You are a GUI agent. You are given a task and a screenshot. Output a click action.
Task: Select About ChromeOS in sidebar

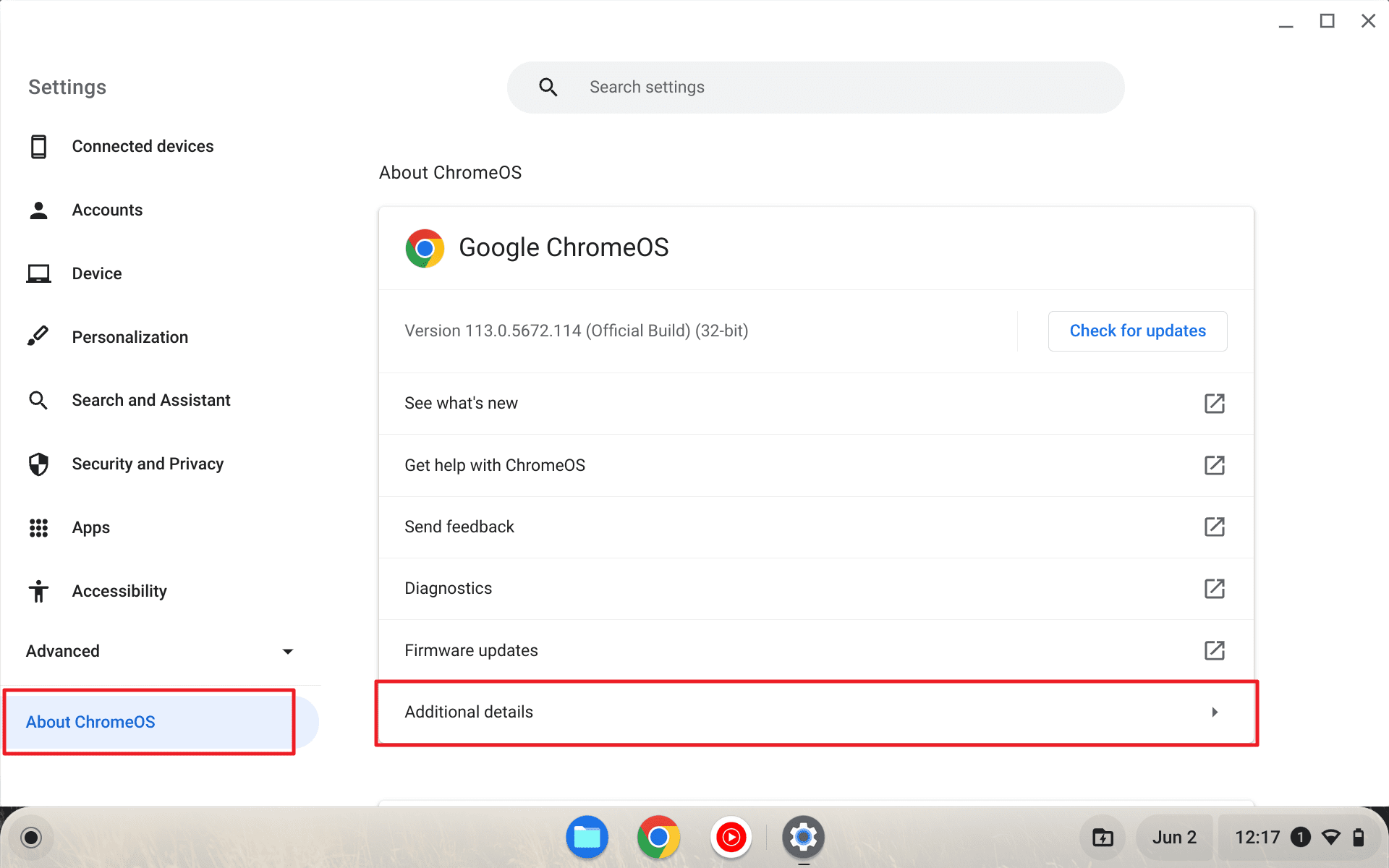click(x=161, y=722)
